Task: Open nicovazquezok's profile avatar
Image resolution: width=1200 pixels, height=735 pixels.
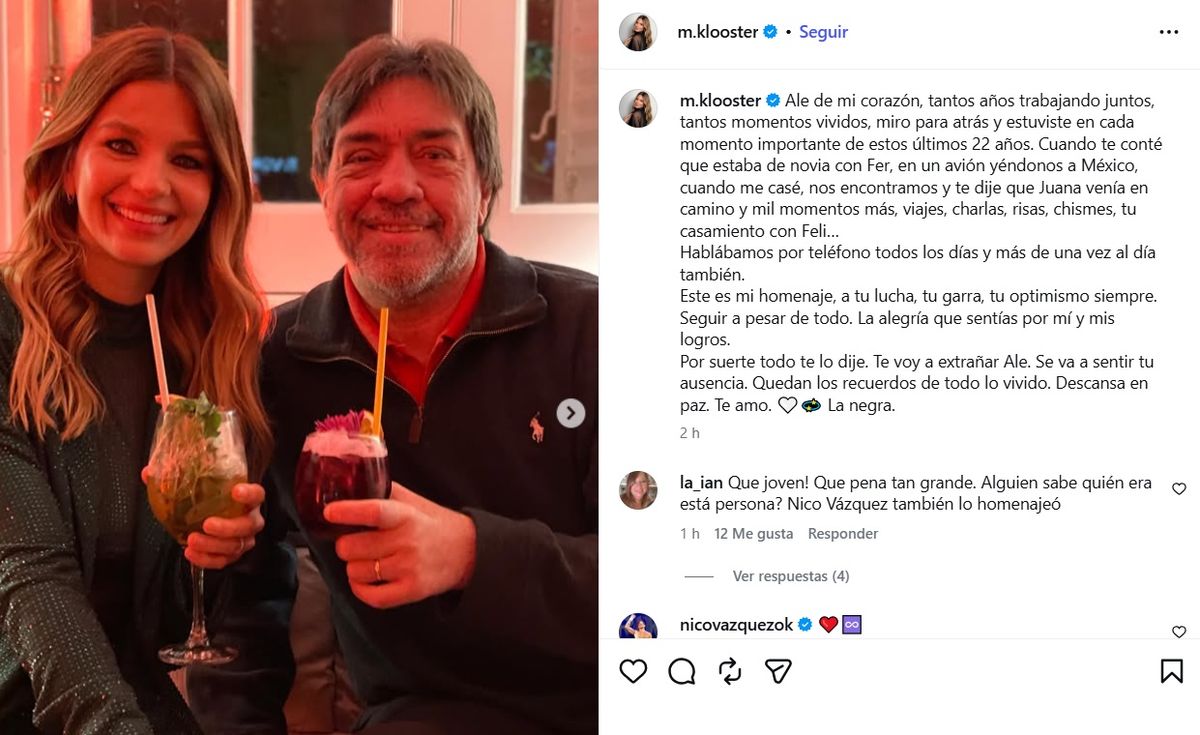Action: click(638, 627)
